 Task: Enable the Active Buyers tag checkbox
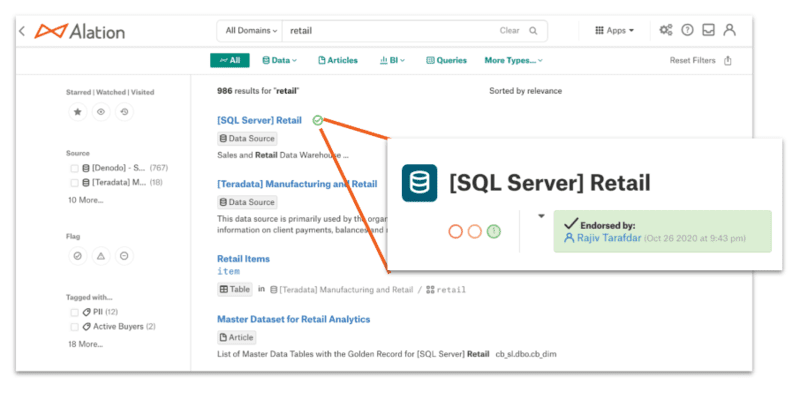coord(75,327)
